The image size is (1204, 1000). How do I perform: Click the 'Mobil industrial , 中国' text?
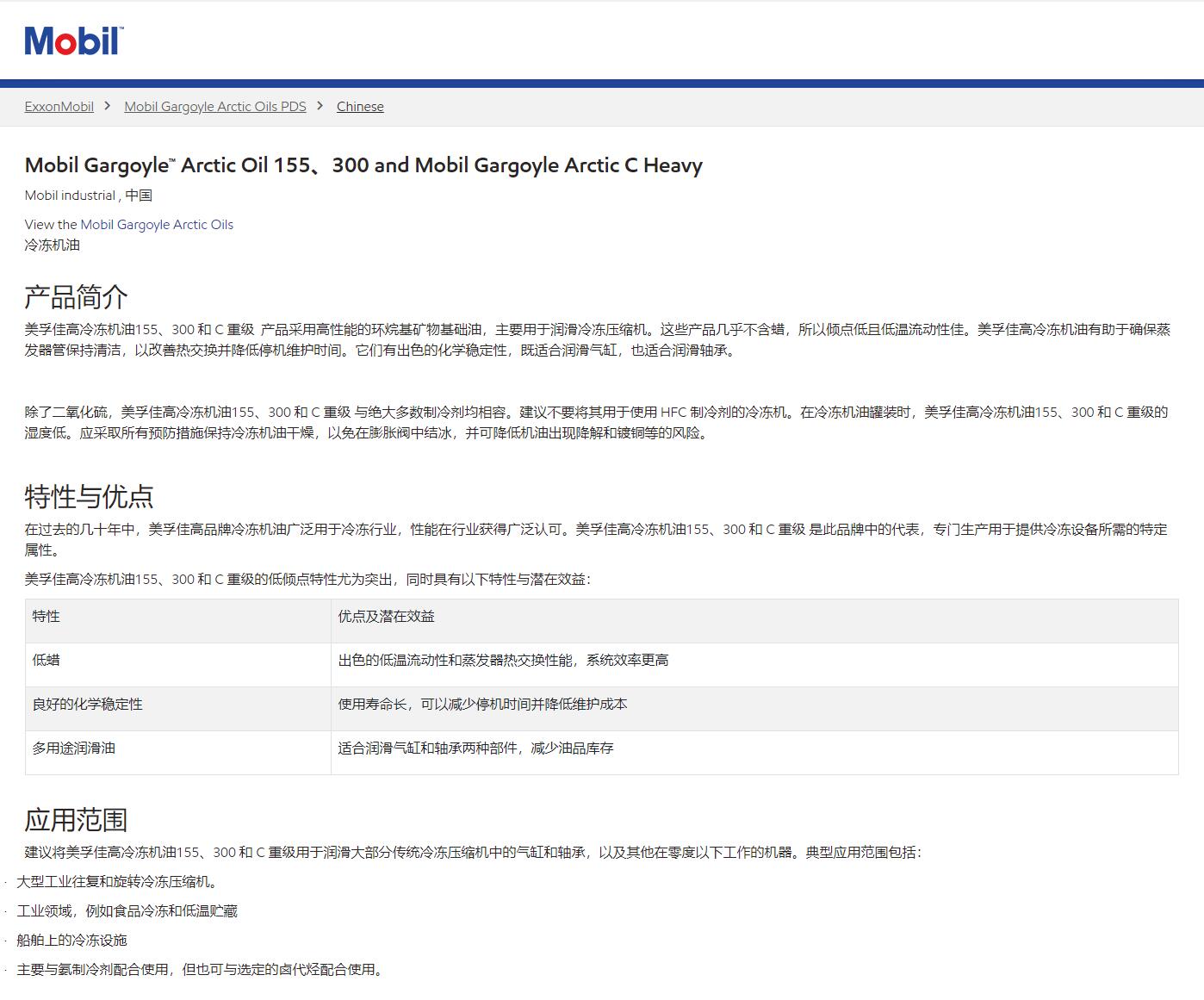coord(89,196)
